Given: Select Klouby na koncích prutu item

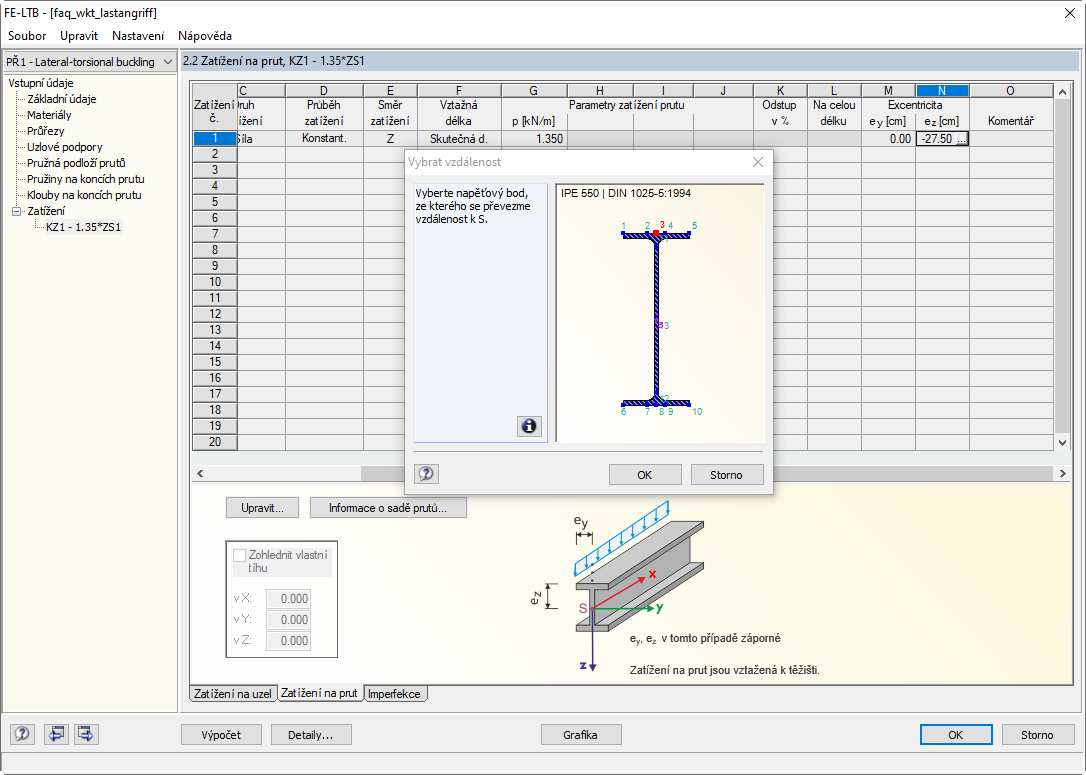Looking at the screenshot, I should 84,195.
